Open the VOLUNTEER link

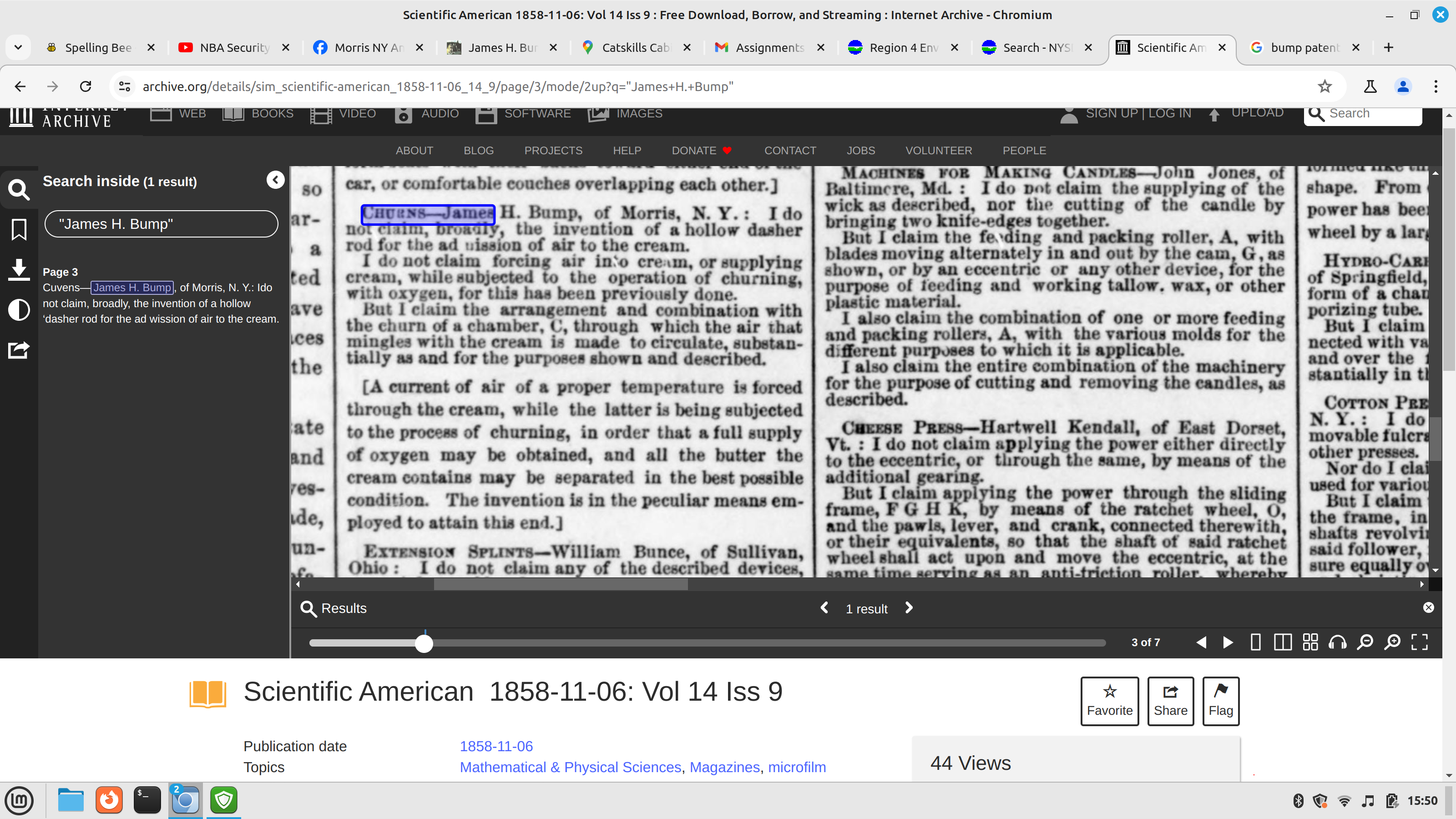coord(938,150)
